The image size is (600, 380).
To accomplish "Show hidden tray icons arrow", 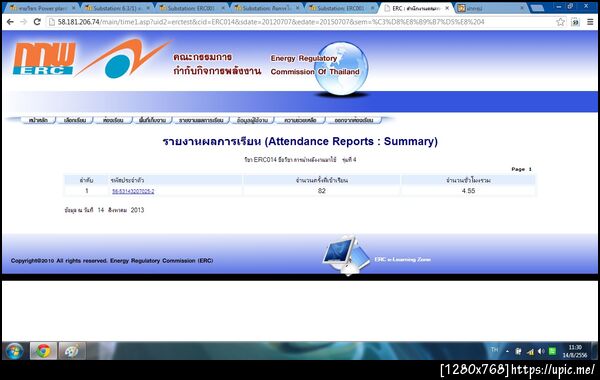I will [507, 351].
